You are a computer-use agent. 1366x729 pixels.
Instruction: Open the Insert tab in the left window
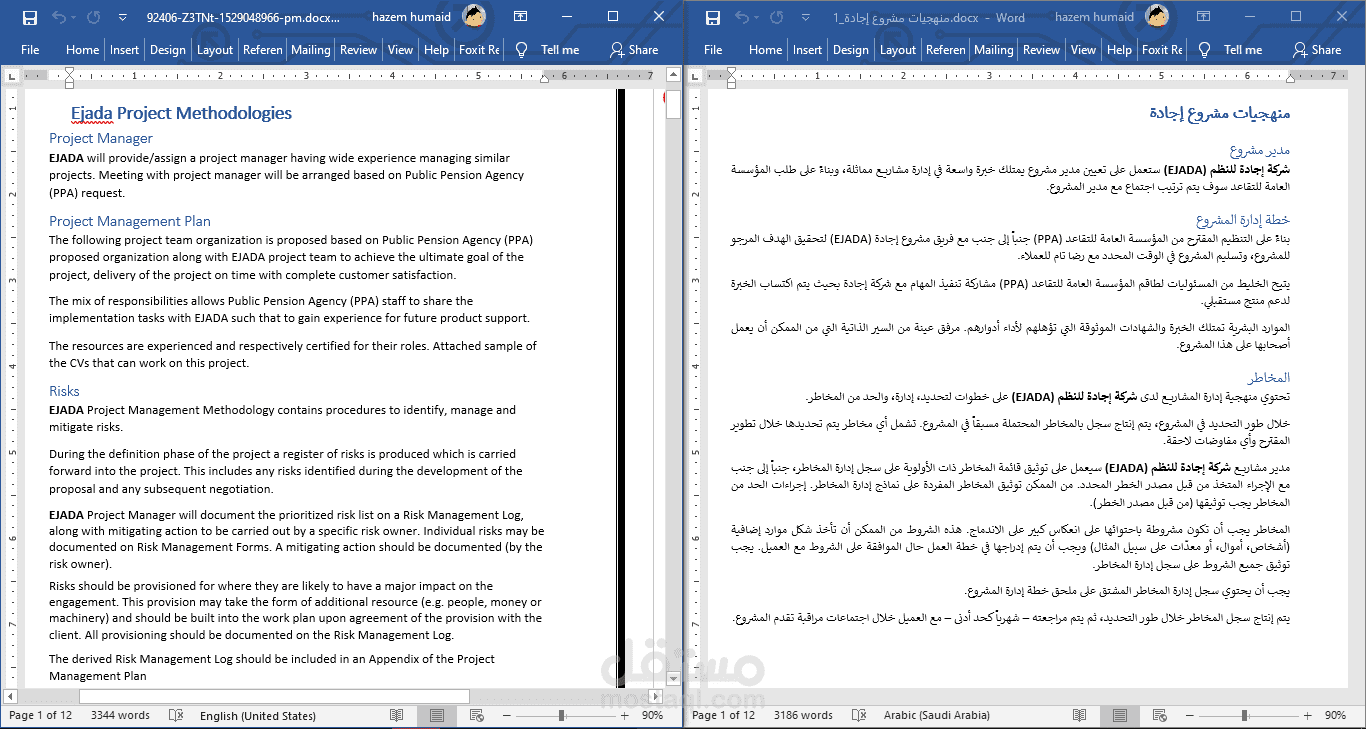click(125, 49)
